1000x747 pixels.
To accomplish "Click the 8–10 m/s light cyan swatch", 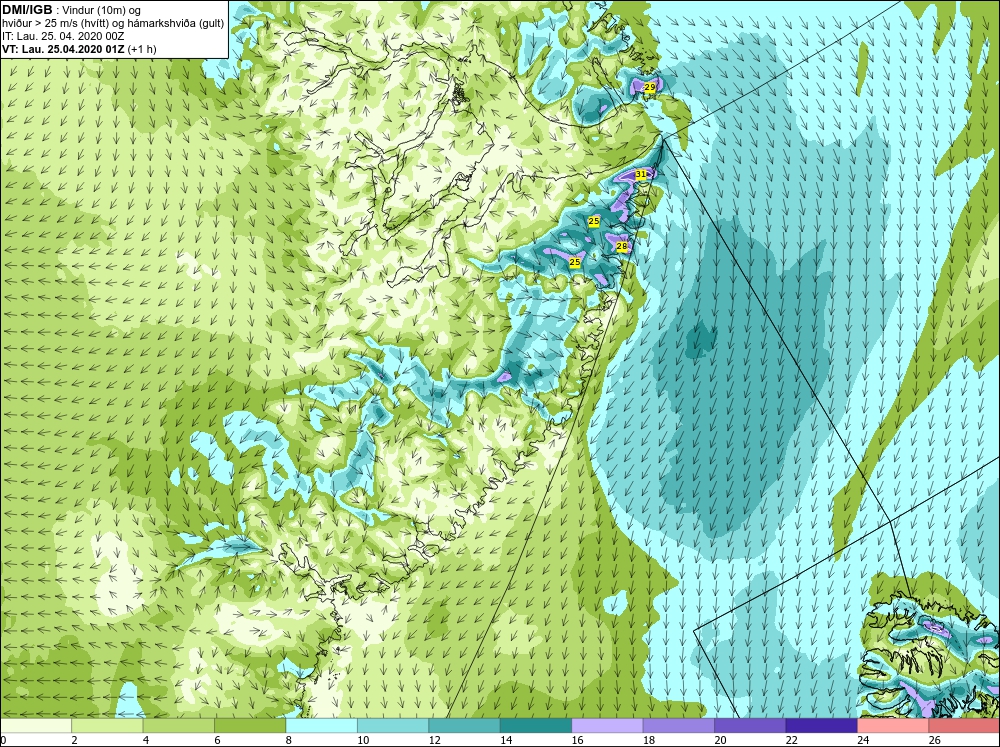I will point(321,725).
